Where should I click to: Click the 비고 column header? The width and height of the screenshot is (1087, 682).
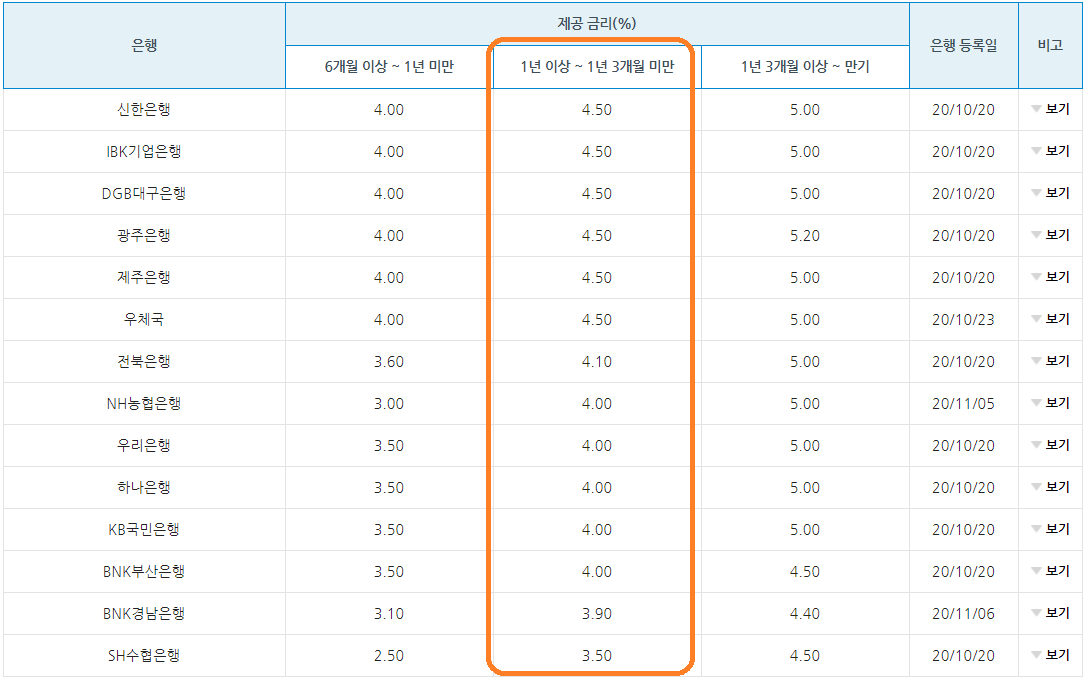(1050, 46)
